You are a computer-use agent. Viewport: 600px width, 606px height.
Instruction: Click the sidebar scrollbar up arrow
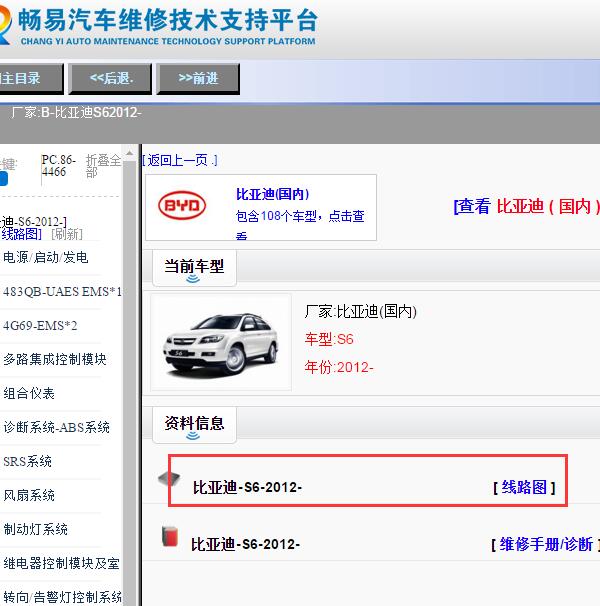pyautogui.click(x=130, y=153)
